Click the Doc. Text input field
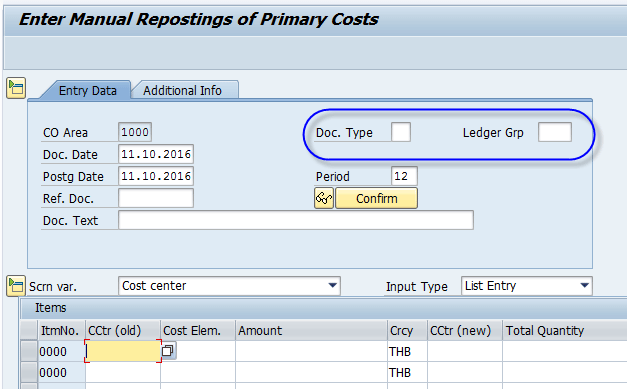Viewport: 627px width, 389px height. pos(296,220)
